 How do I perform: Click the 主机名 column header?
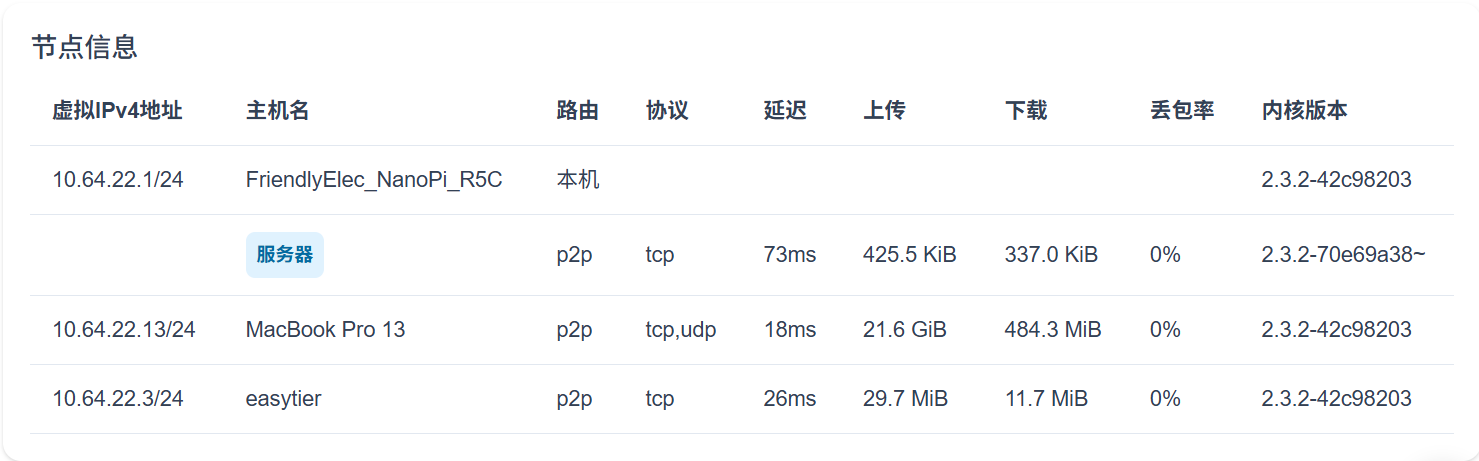(277, 110)
